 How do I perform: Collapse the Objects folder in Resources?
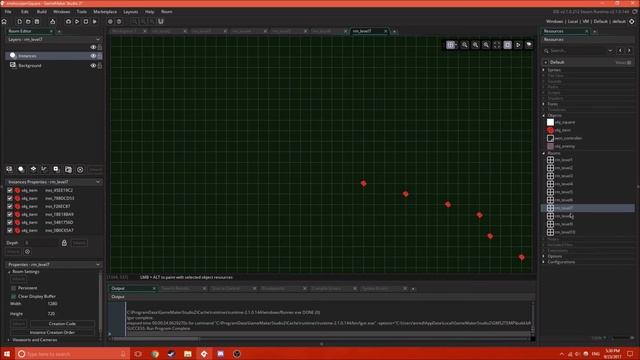(544, 116)
